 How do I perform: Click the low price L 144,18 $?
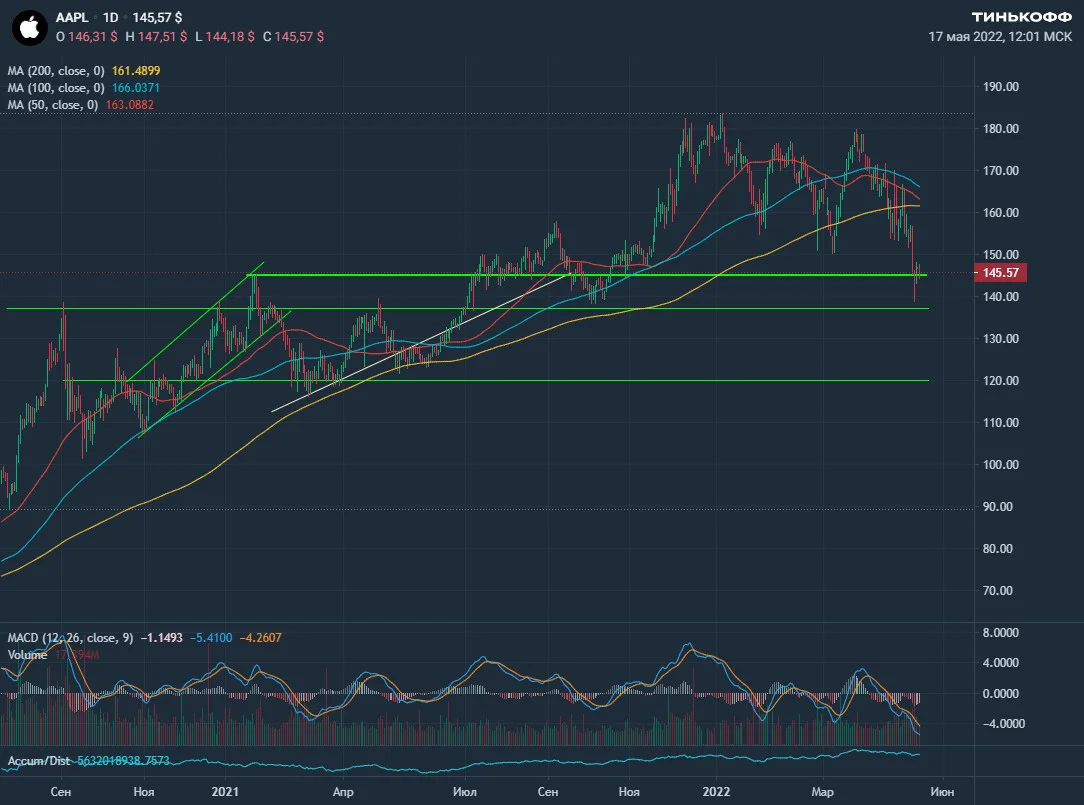[225, 37]
